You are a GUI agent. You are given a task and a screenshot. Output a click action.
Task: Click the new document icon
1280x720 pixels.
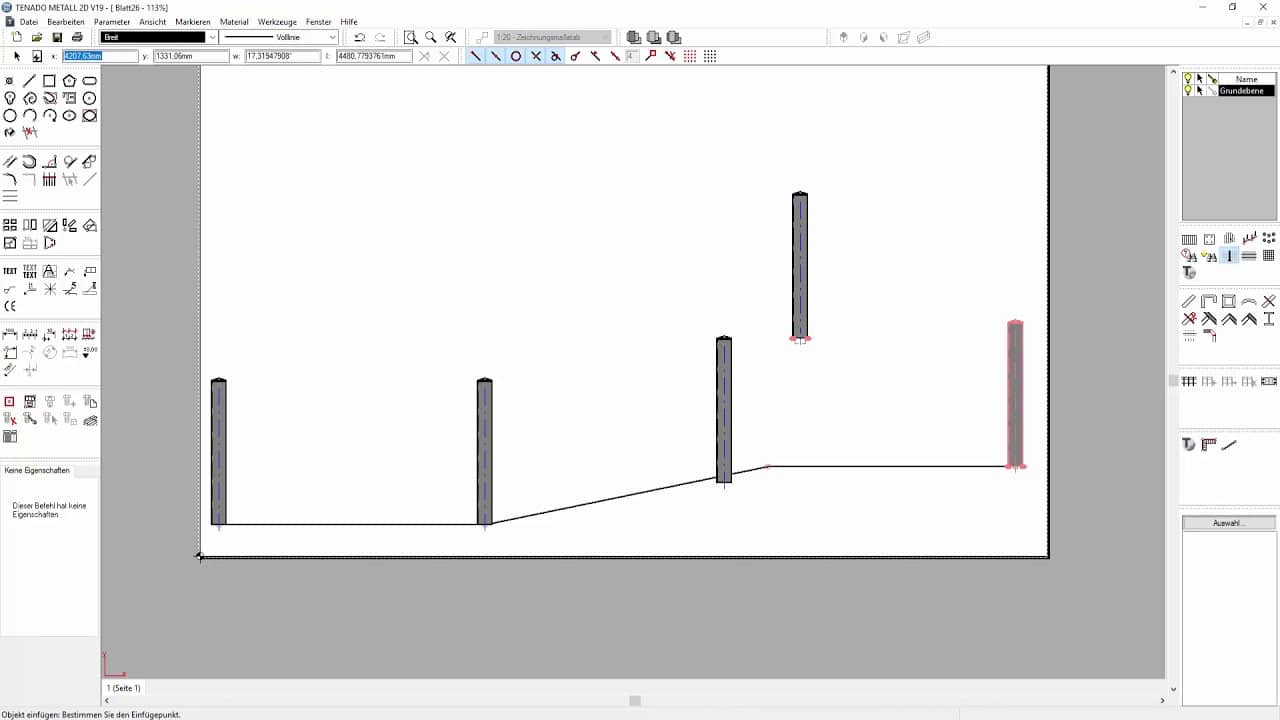click(16, 37)
